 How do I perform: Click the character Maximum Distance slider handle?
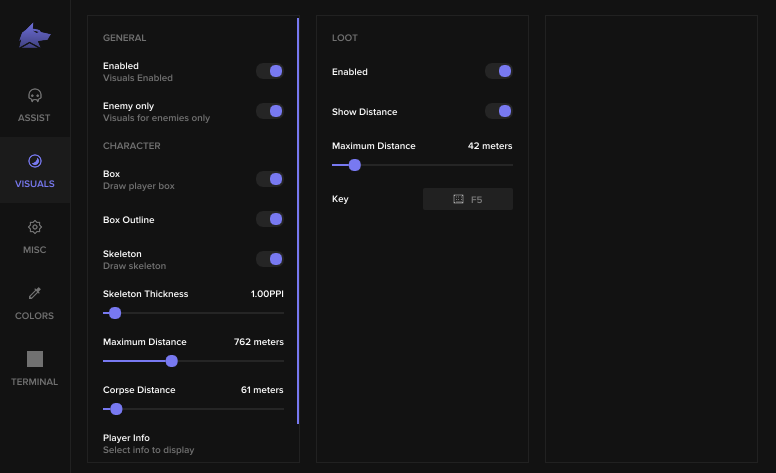[x=172, y=361]
